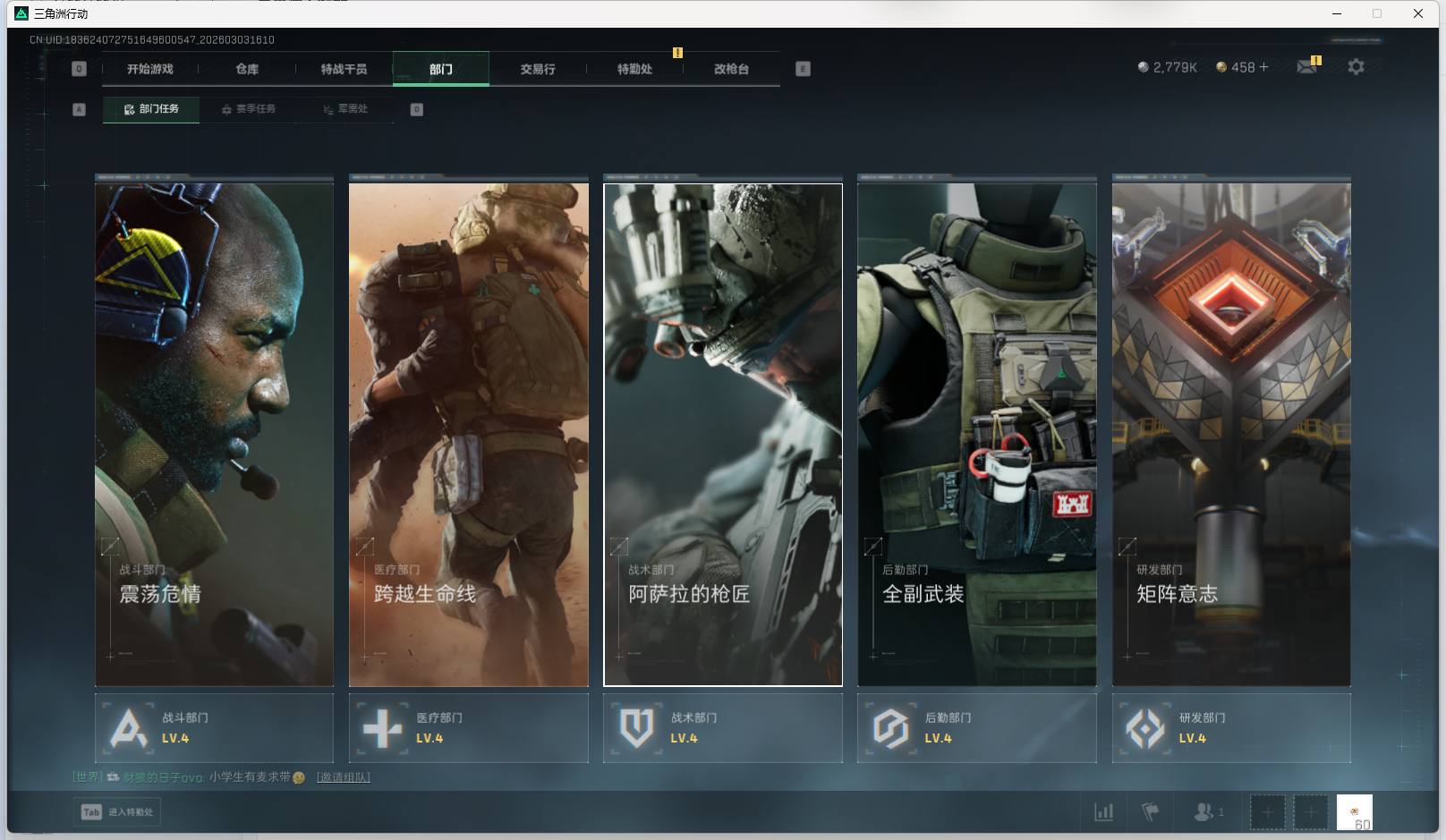Click the flag icon in bottom bar
The image size is (1446, 840).
[1151, 811]
